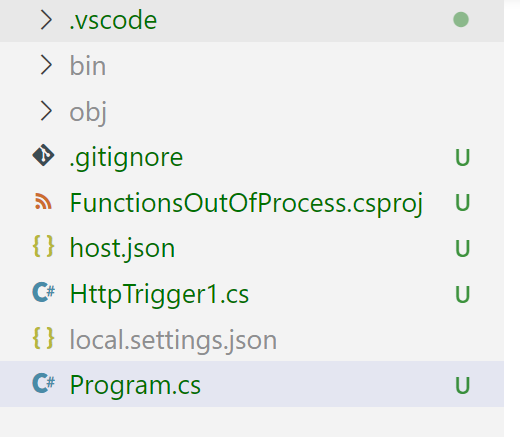
Task: Select the obj folder label
Action: coord(88,112)
